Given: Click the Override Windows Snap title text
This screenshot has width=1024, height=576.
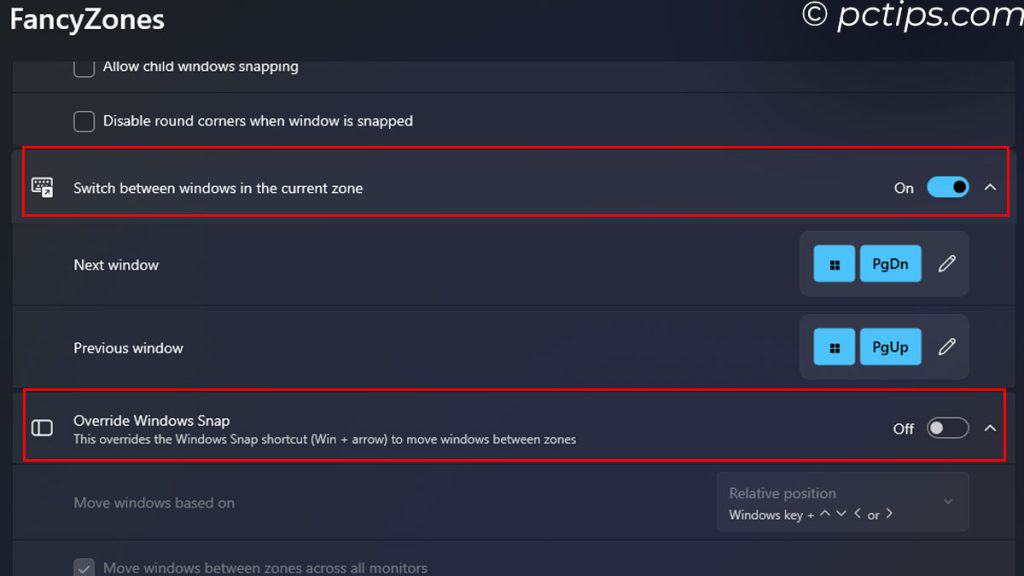Looking at the screenshot, I should 152,421.
